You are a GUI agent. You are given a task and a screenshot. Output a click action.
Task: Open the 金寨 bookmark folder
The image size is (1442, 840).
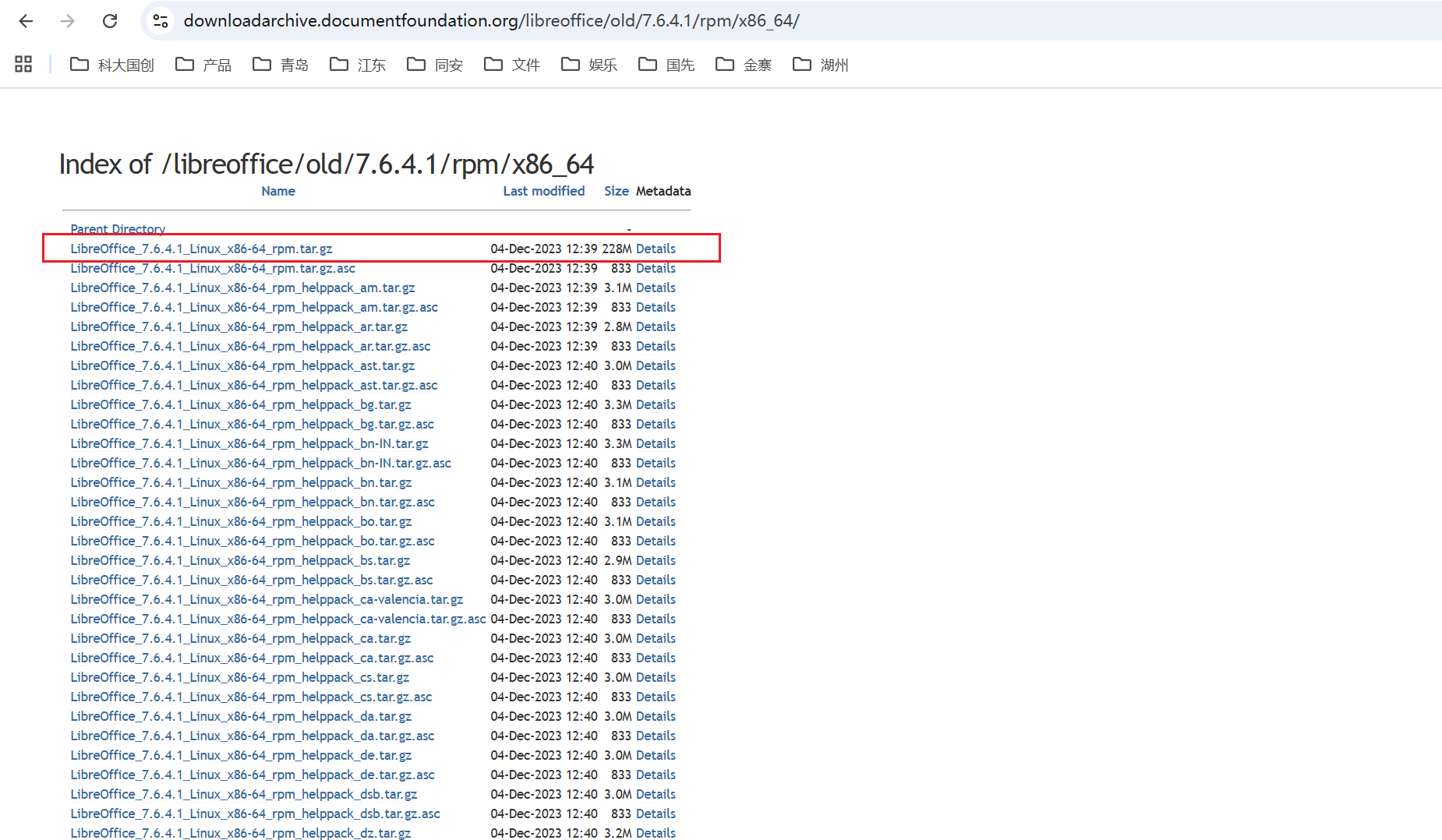click(x=744, y=65)
